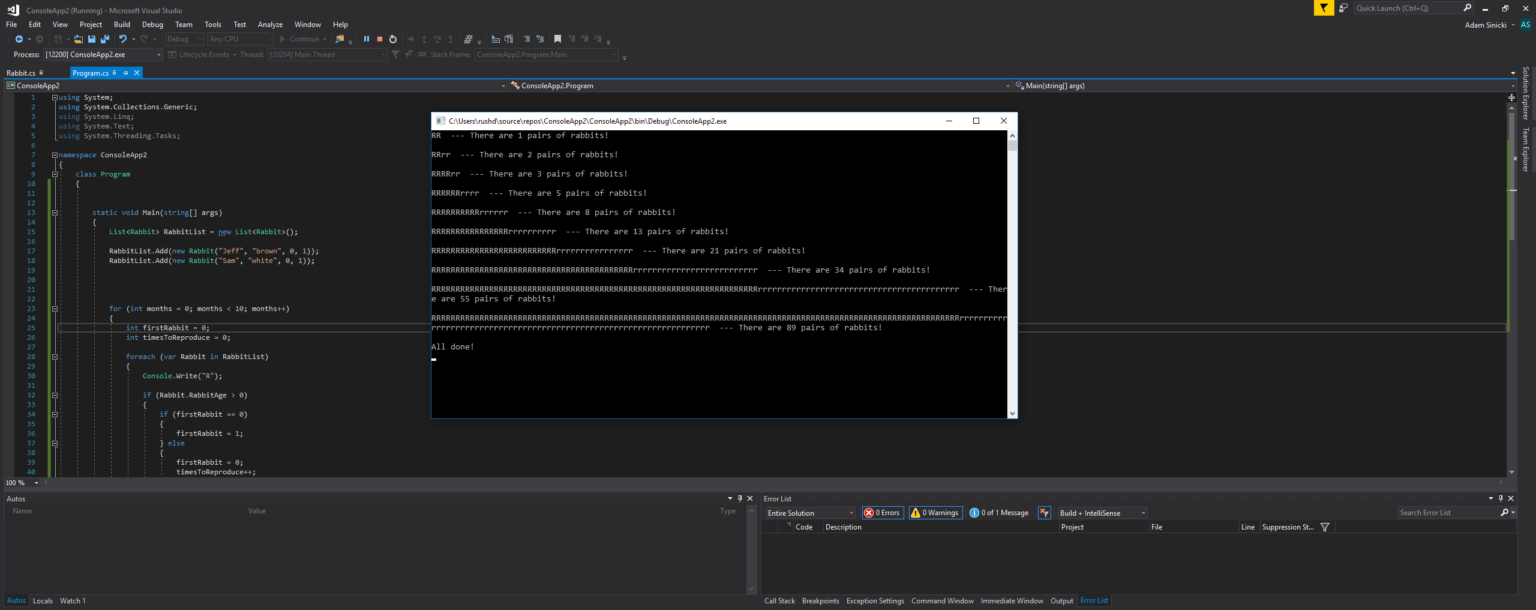Image resolution: width=1536 pixels, height=610 pixels.
Task: Click the feedback flag notification icon
Action: point(1324,8)
